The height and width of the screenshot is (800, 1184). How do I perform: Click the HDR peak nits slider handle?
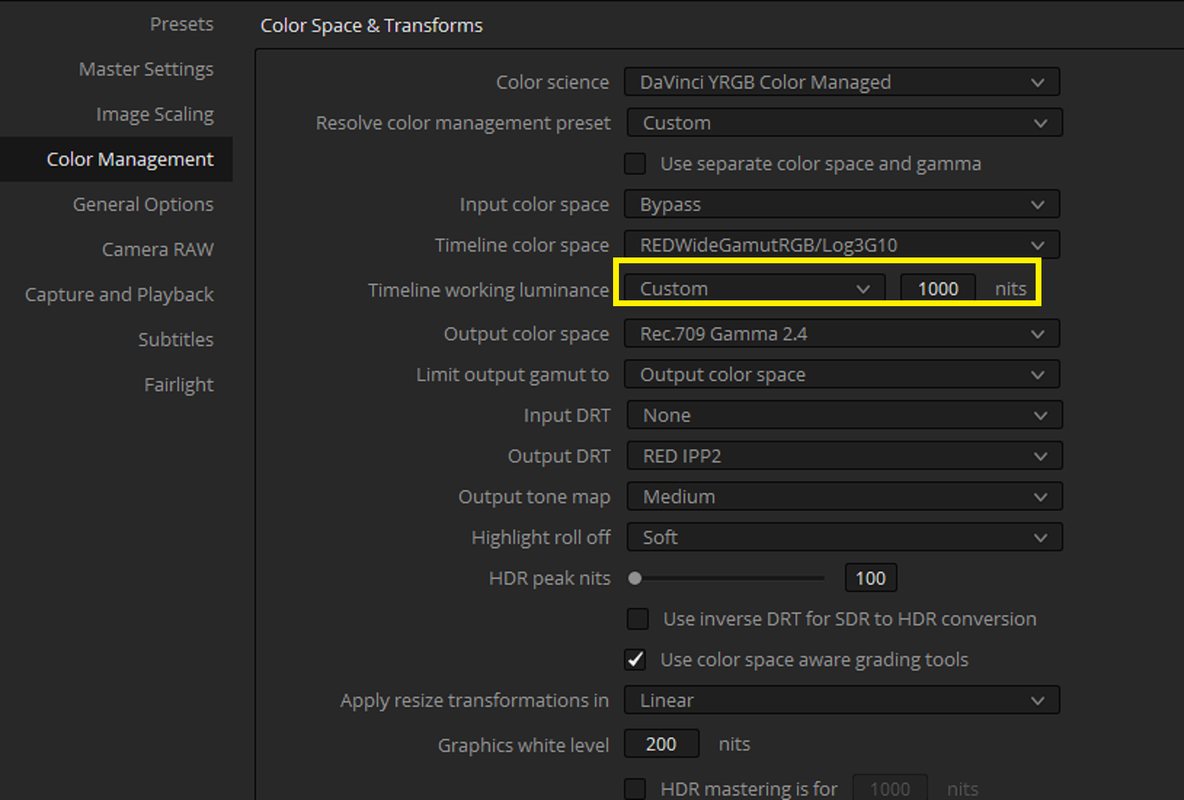click(635, 579)
